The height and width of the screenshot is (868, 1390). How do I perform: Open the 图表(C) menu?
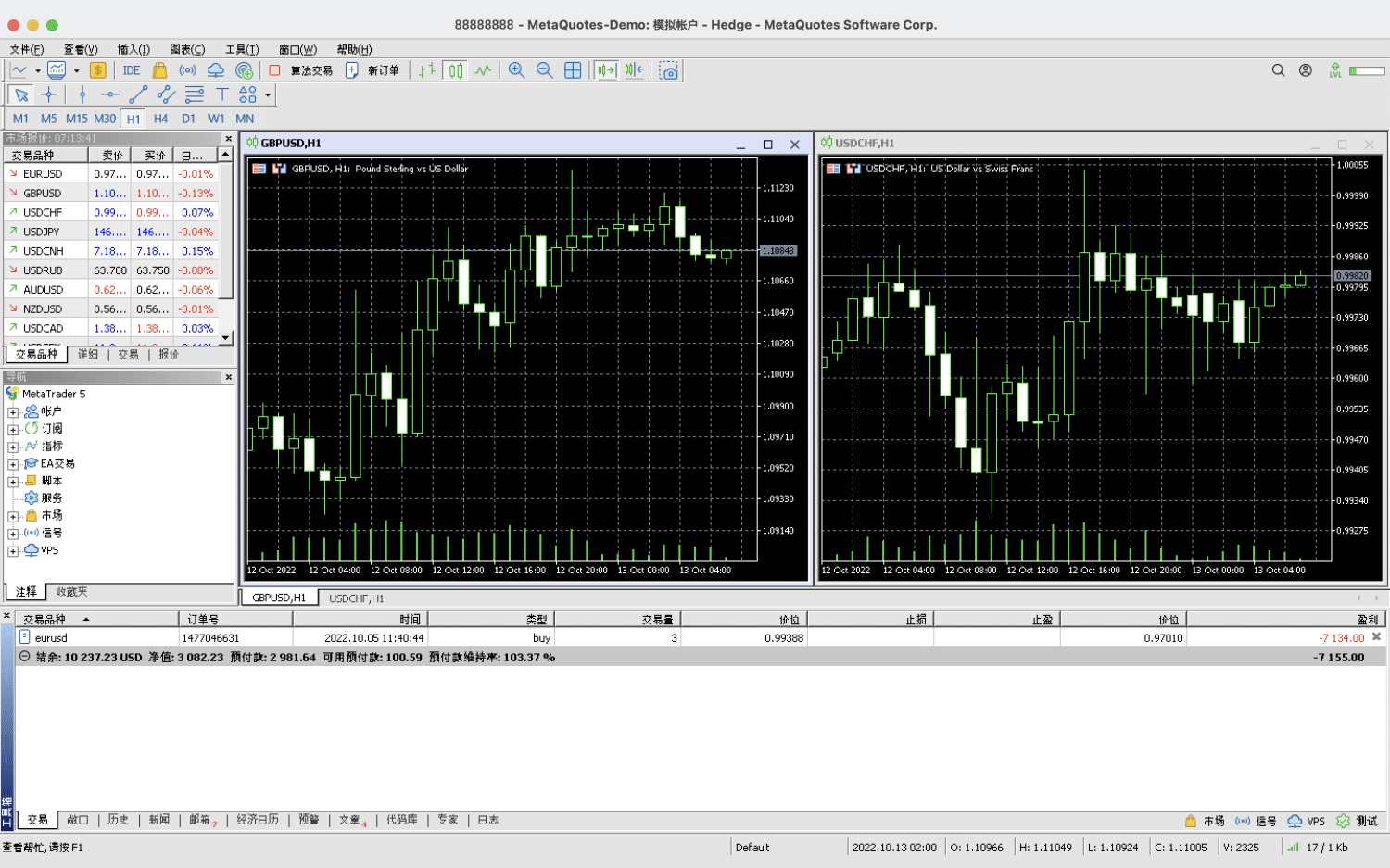[187, 49]
